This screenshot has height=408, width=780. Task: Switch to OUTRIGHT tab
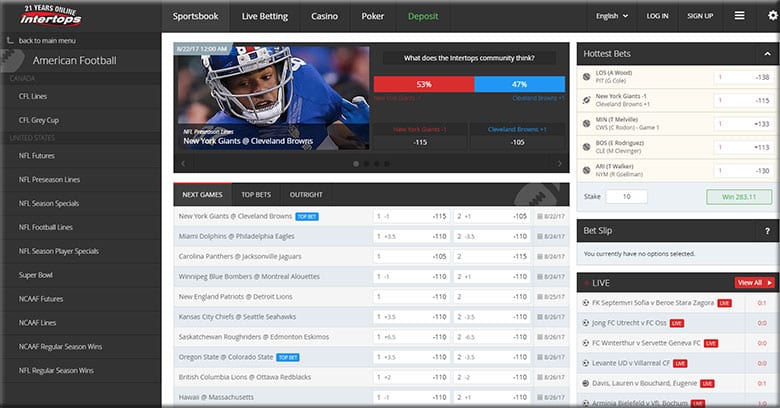tap(306, 195)
